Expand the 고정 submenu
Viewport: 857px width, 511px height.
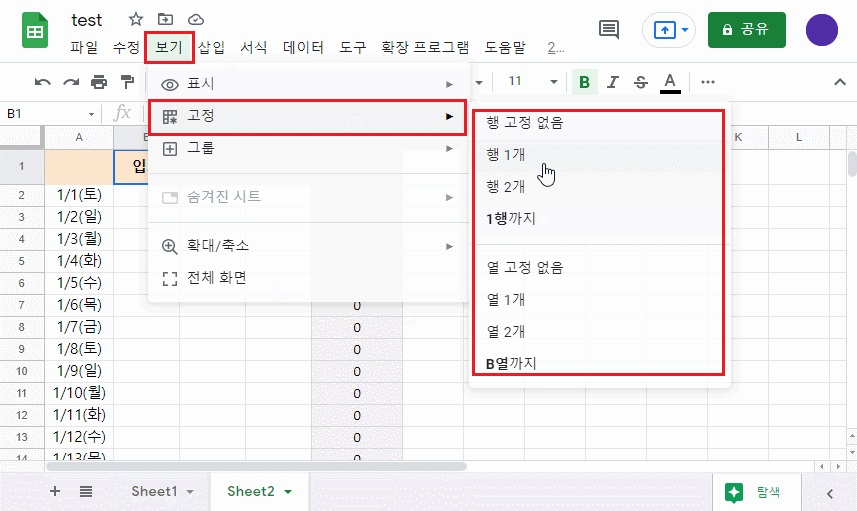[308, 116]
